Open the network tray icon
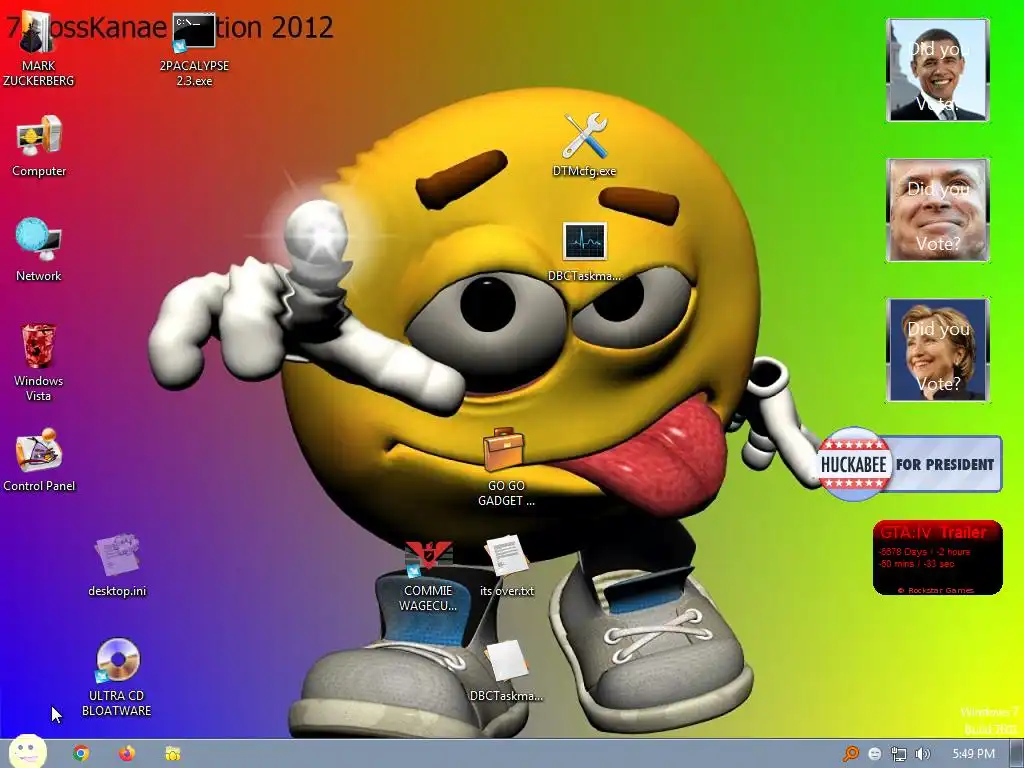Screen dimensions: 1024x768 [899, 754]
